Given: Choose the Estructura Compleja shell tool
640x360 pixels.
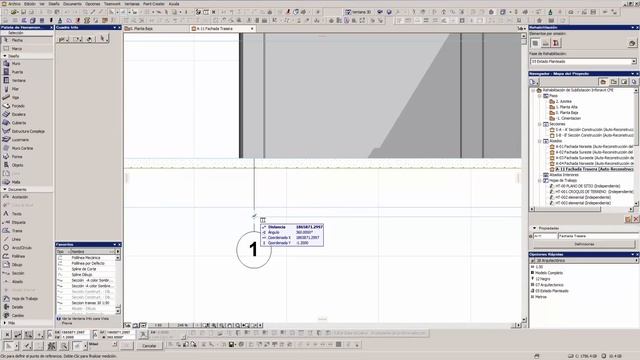Looking at the screenshot, I should pyautogui.click(x=27, y=131).
